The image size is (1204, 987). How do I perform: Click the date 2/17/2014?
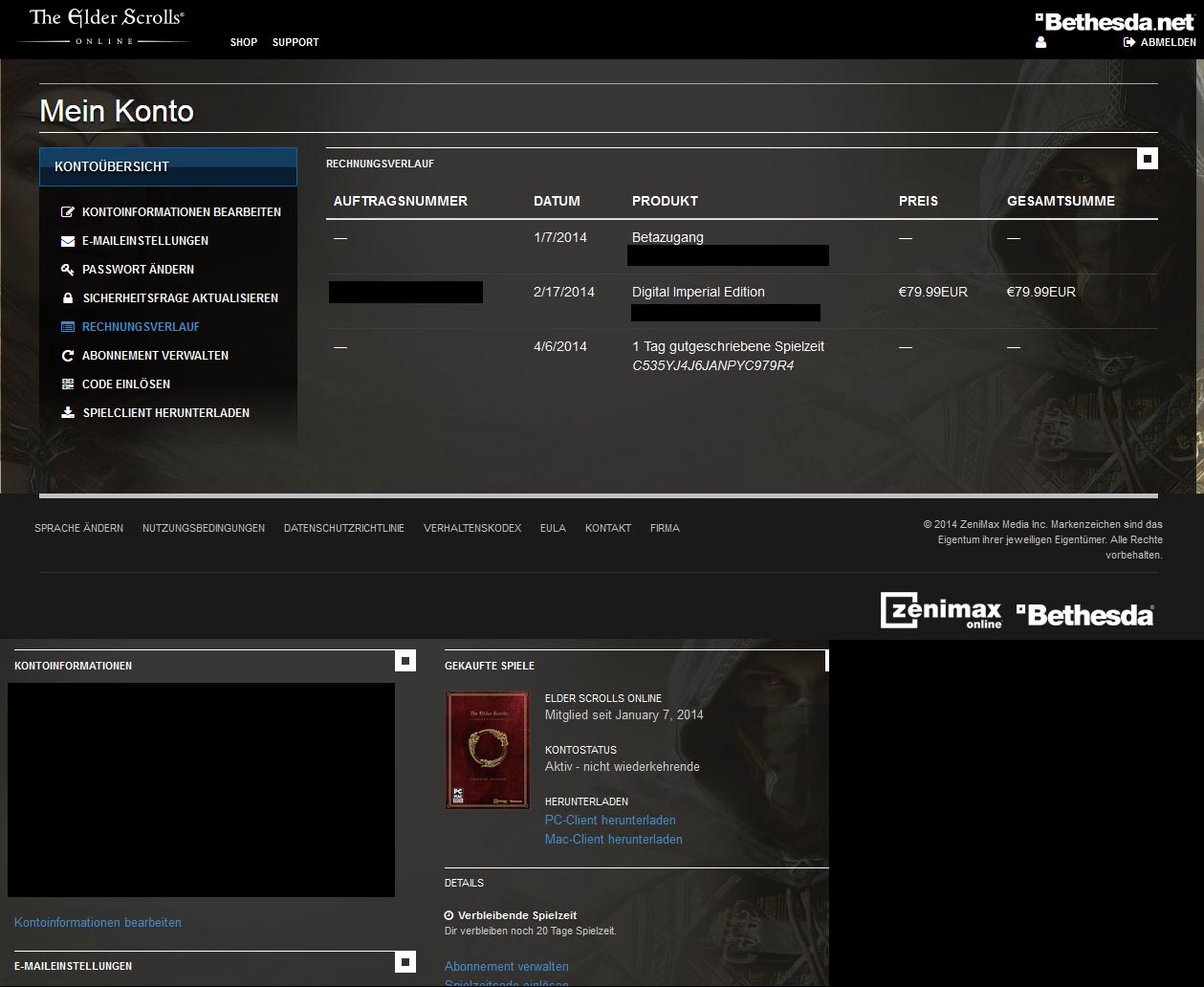[x=564, y=292]
